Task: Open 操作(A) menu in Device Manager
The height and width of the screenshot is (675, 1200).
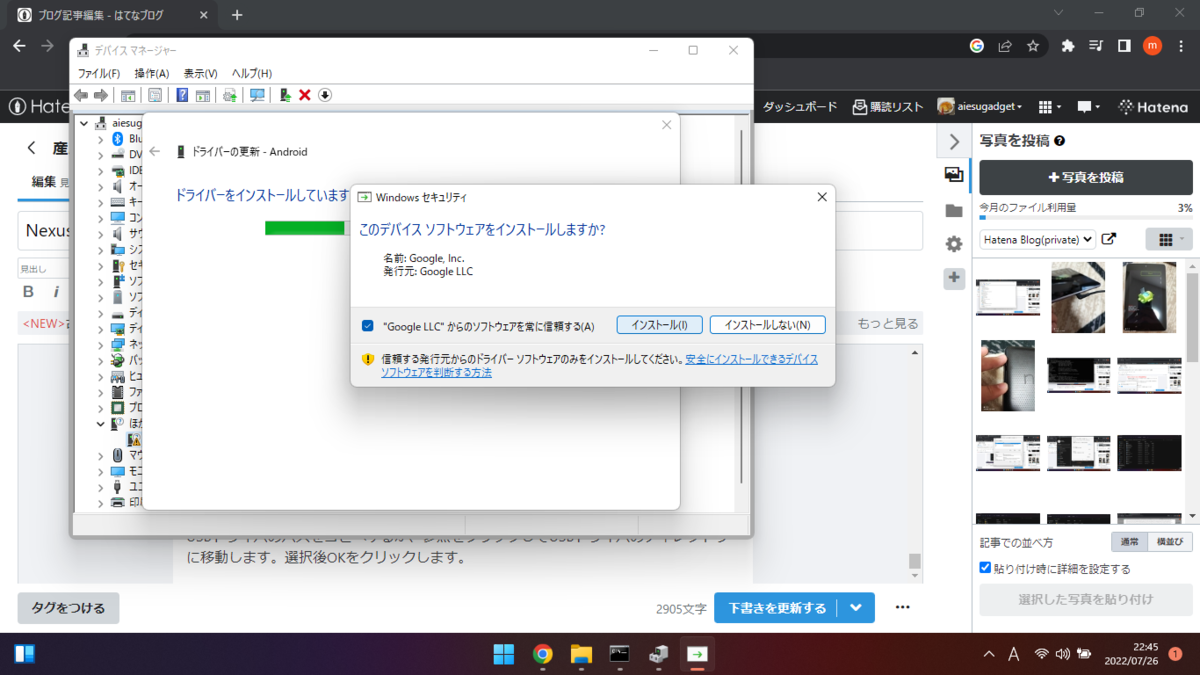Action: [152, 74]
